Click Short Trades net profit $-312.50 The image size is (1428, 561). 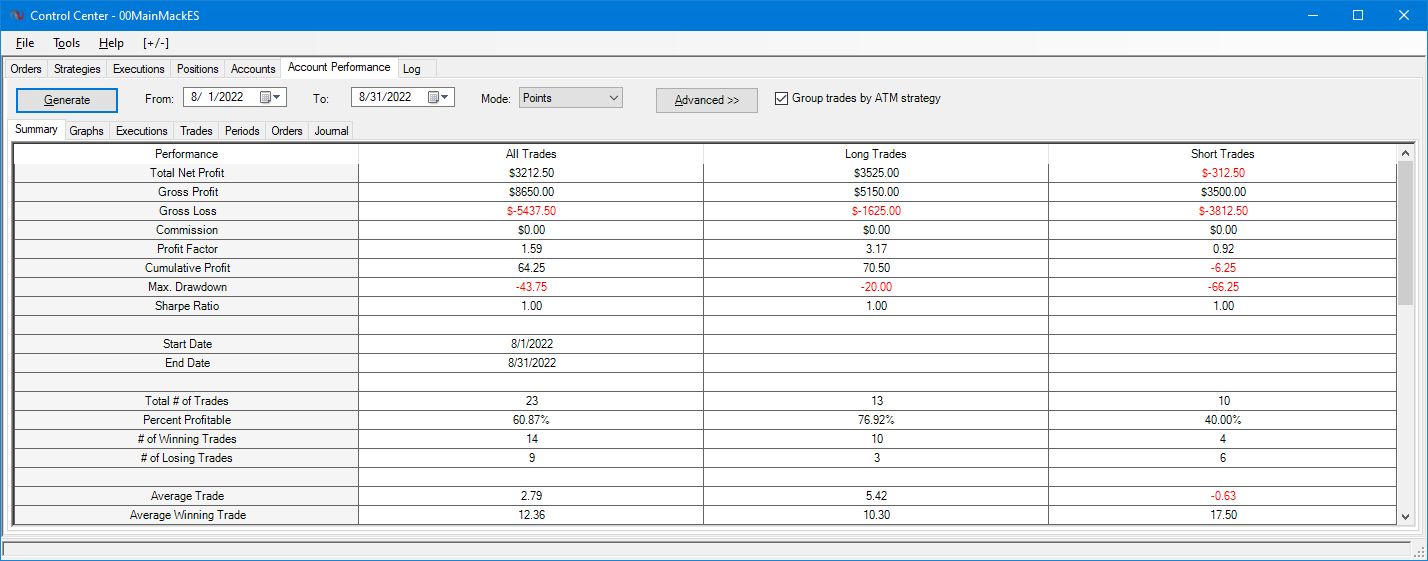1222,173
